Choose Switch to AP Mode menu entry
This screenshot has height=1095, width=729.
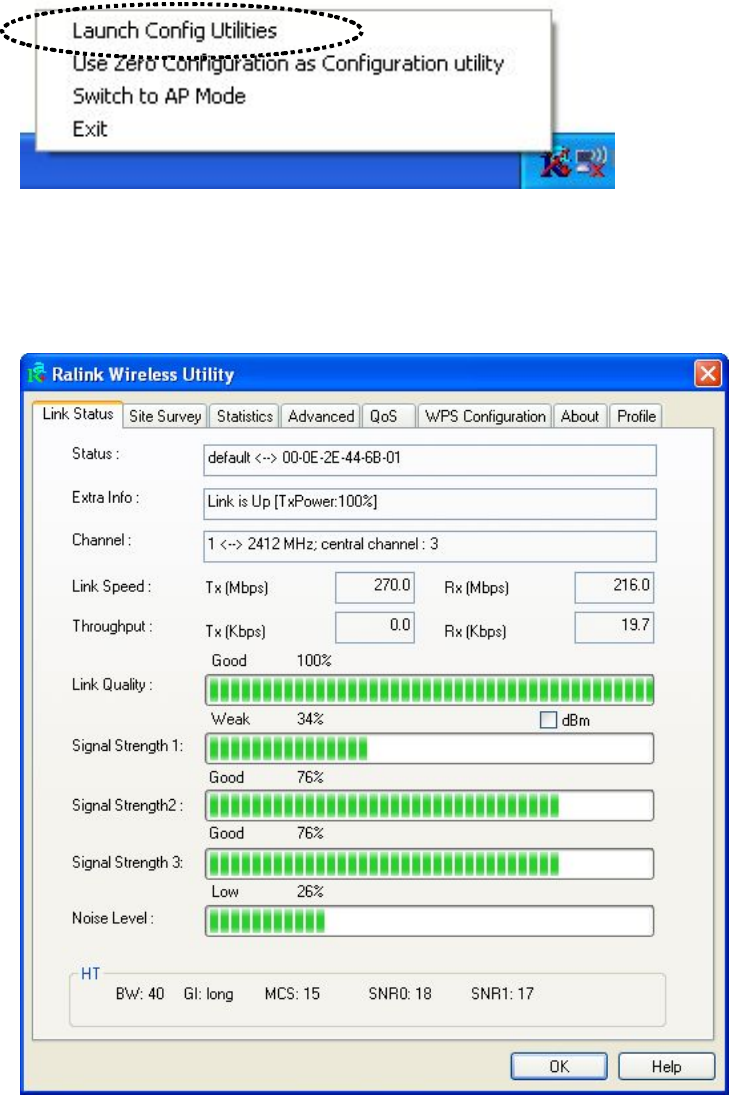click(x=159, y=96)
